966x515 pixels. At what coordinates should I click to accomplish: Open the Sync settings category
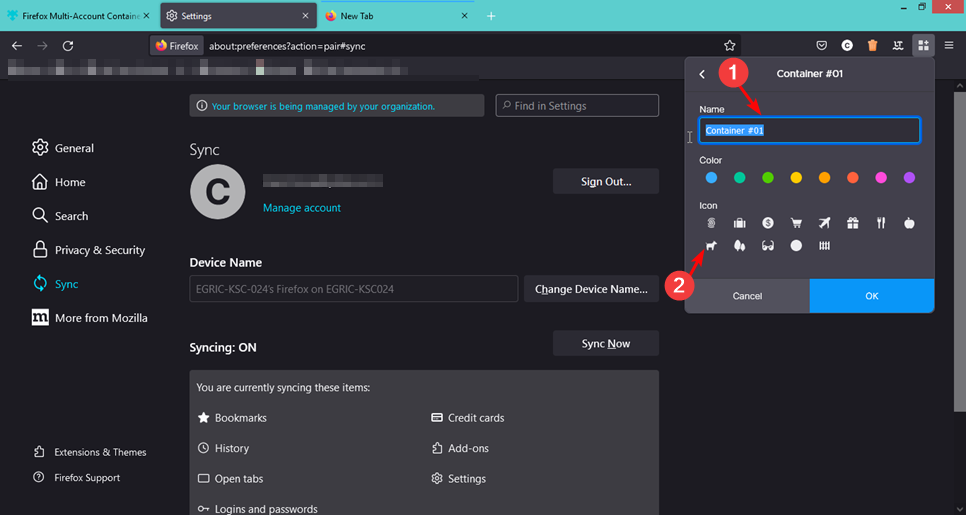click(55, 284)
